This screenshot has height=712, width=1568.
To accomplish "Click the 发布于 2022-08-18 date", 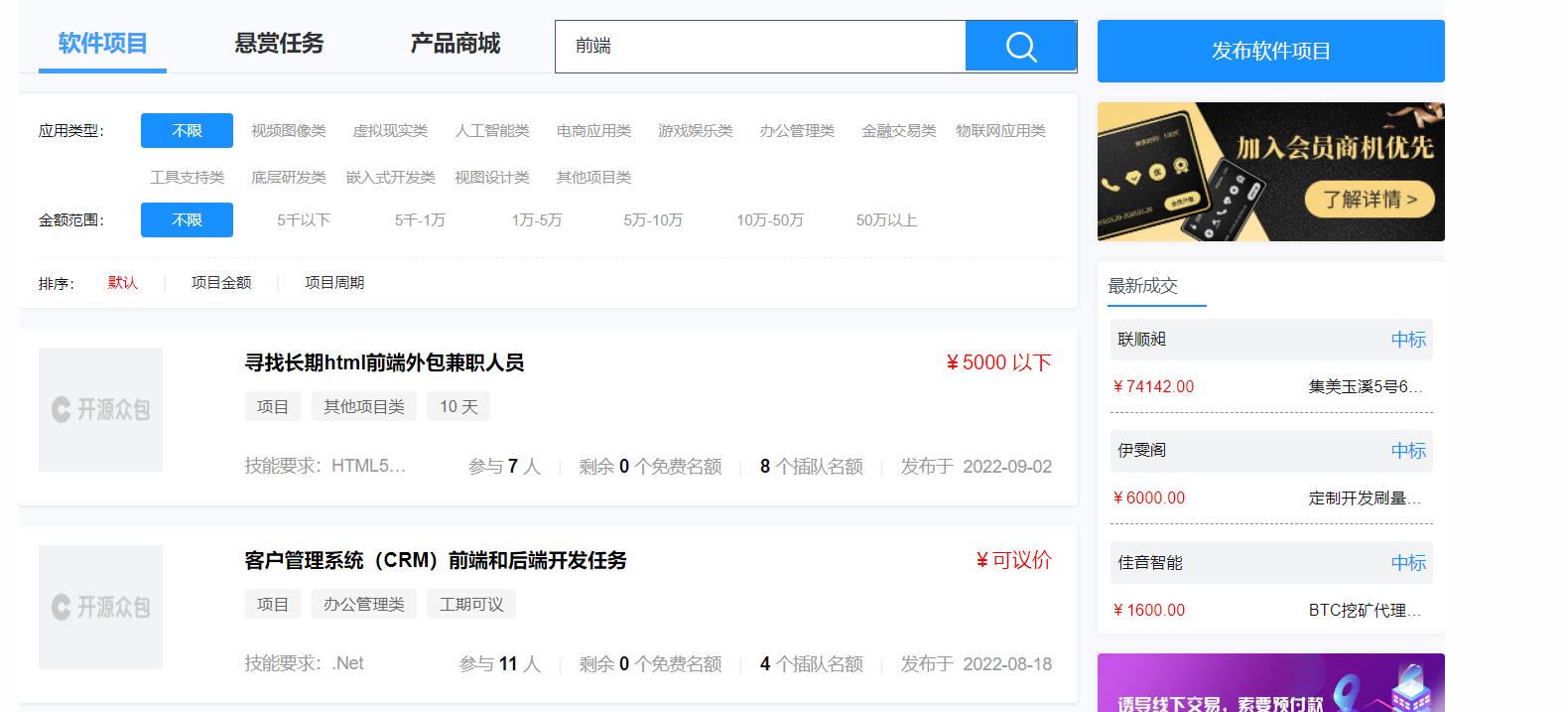I will click(977, 663).
